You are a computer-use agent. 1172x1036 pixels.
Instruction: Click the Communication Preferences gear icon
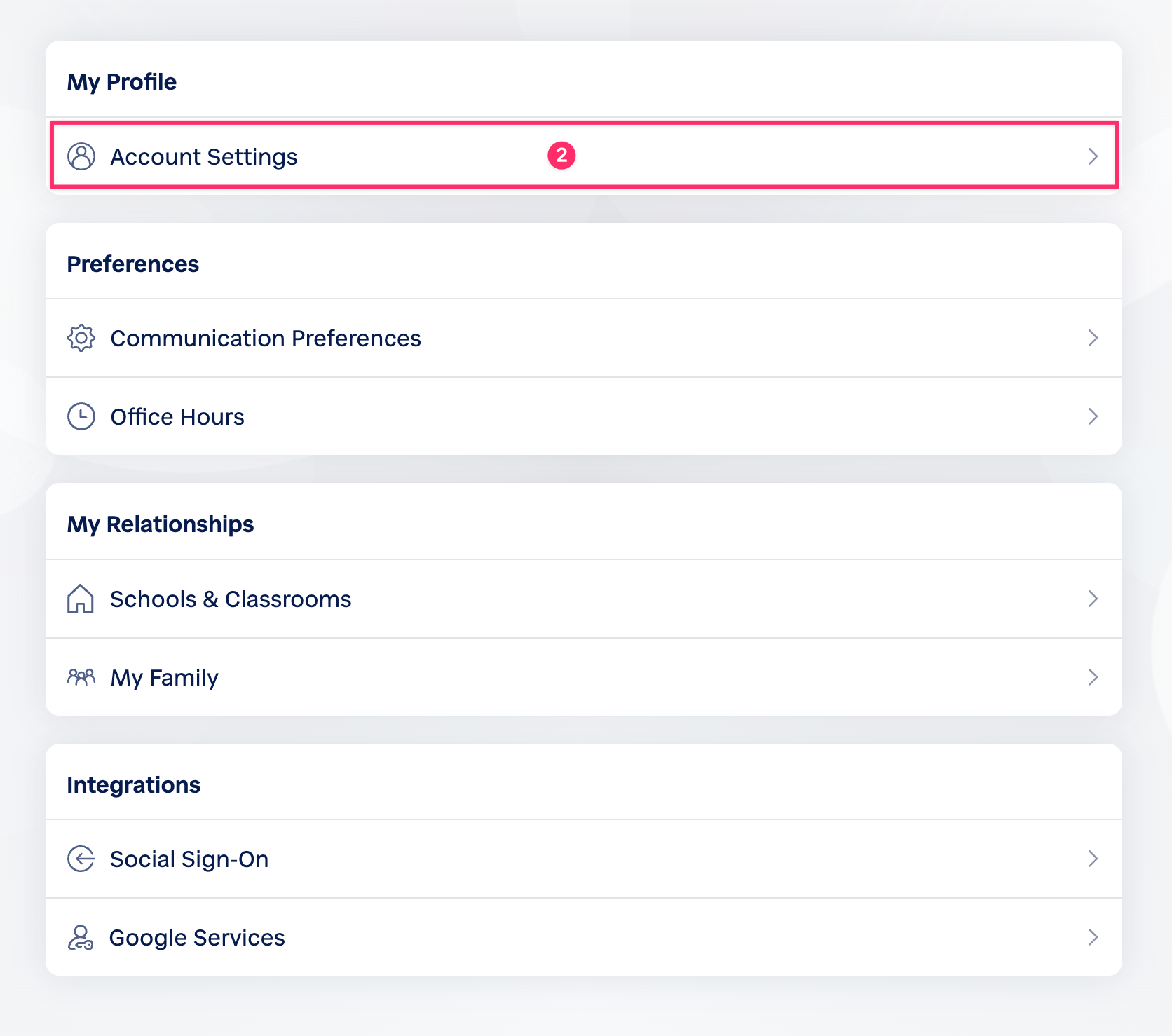[81, 338]
